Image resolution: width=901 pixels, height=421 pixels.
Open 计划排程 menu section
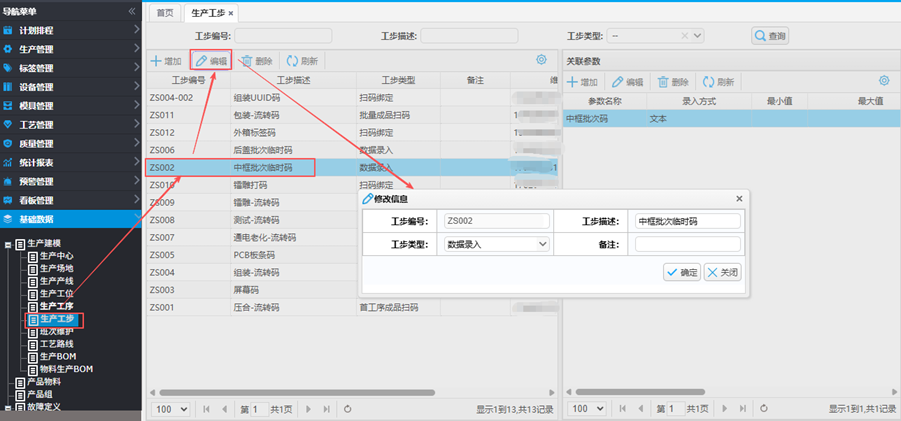tap(71, 30)
